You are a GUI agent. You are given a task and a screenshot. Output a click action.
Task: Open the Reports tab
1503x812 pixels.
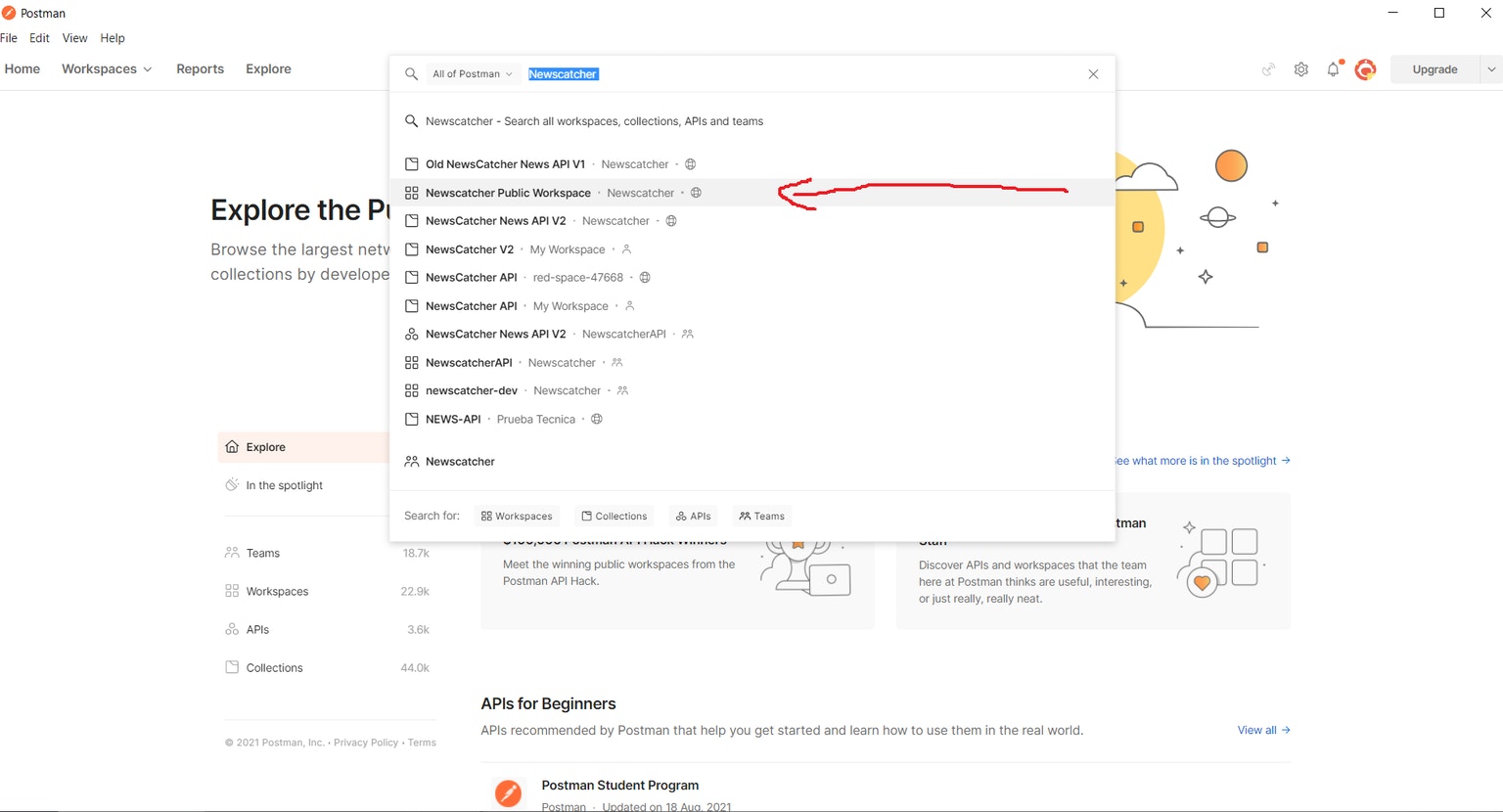pos(201,69)
